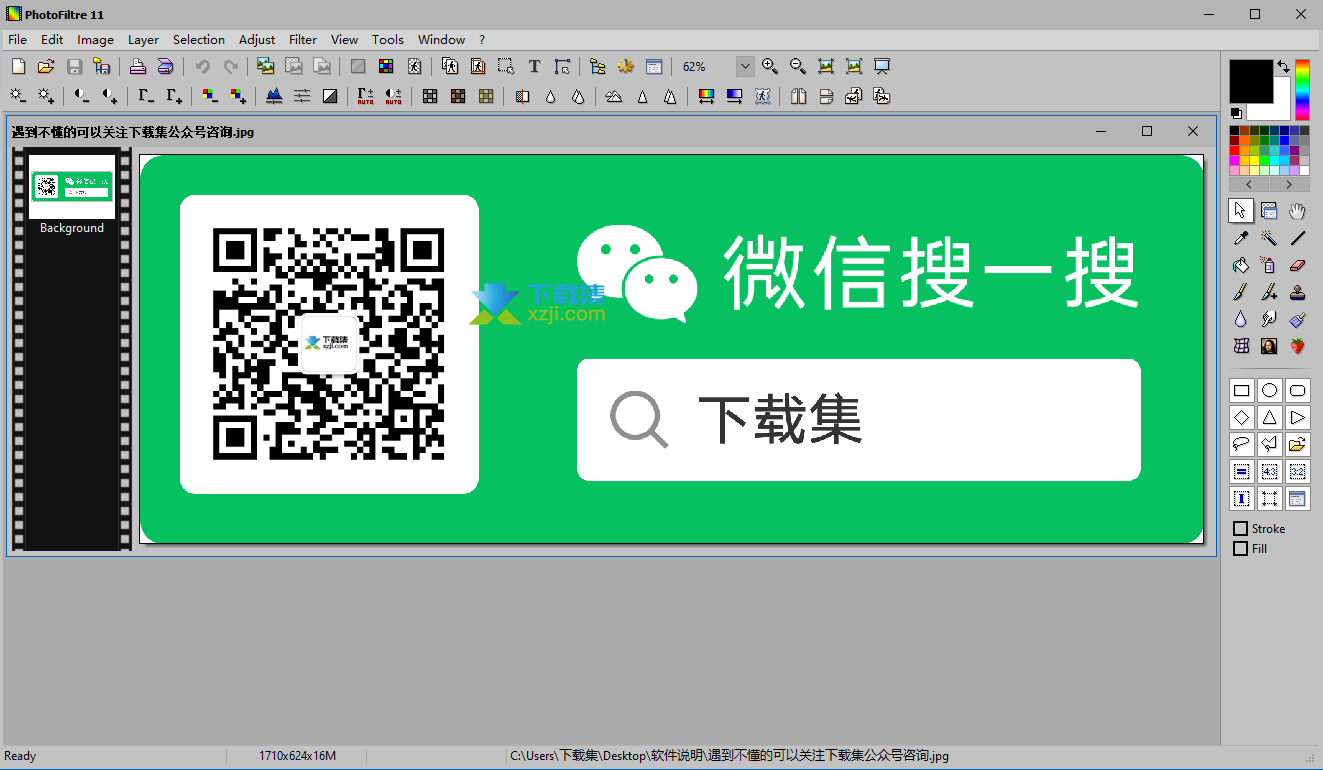The width and height of the screenshot is (1323, 770).
Task: Show next palette colors with right arrow
Action: [1289, 185]
